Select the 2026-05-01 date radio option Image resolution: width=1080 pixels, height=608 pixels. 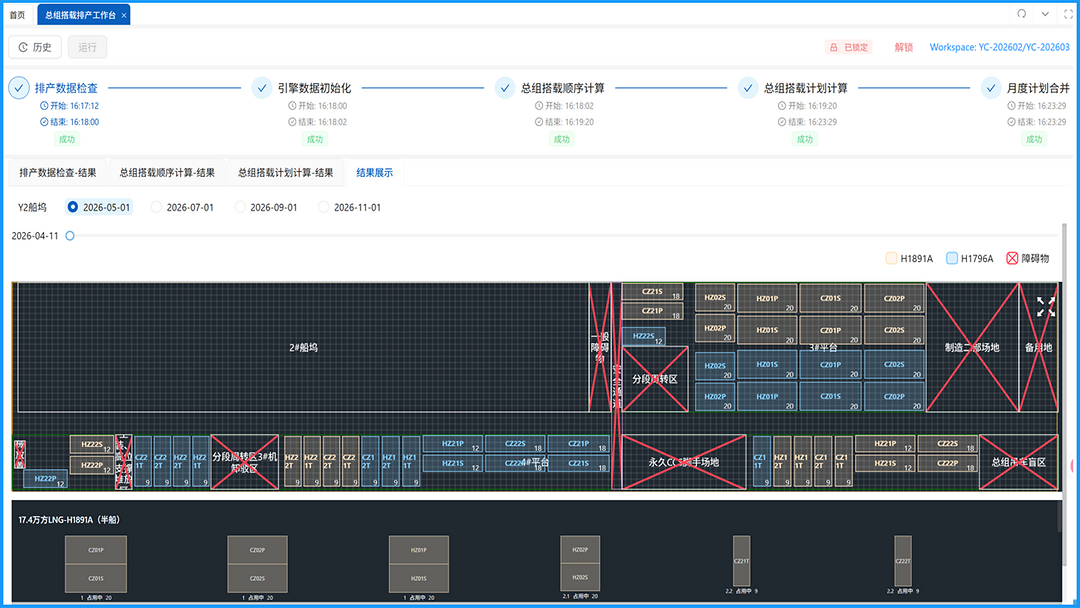[x=72, y=207]
